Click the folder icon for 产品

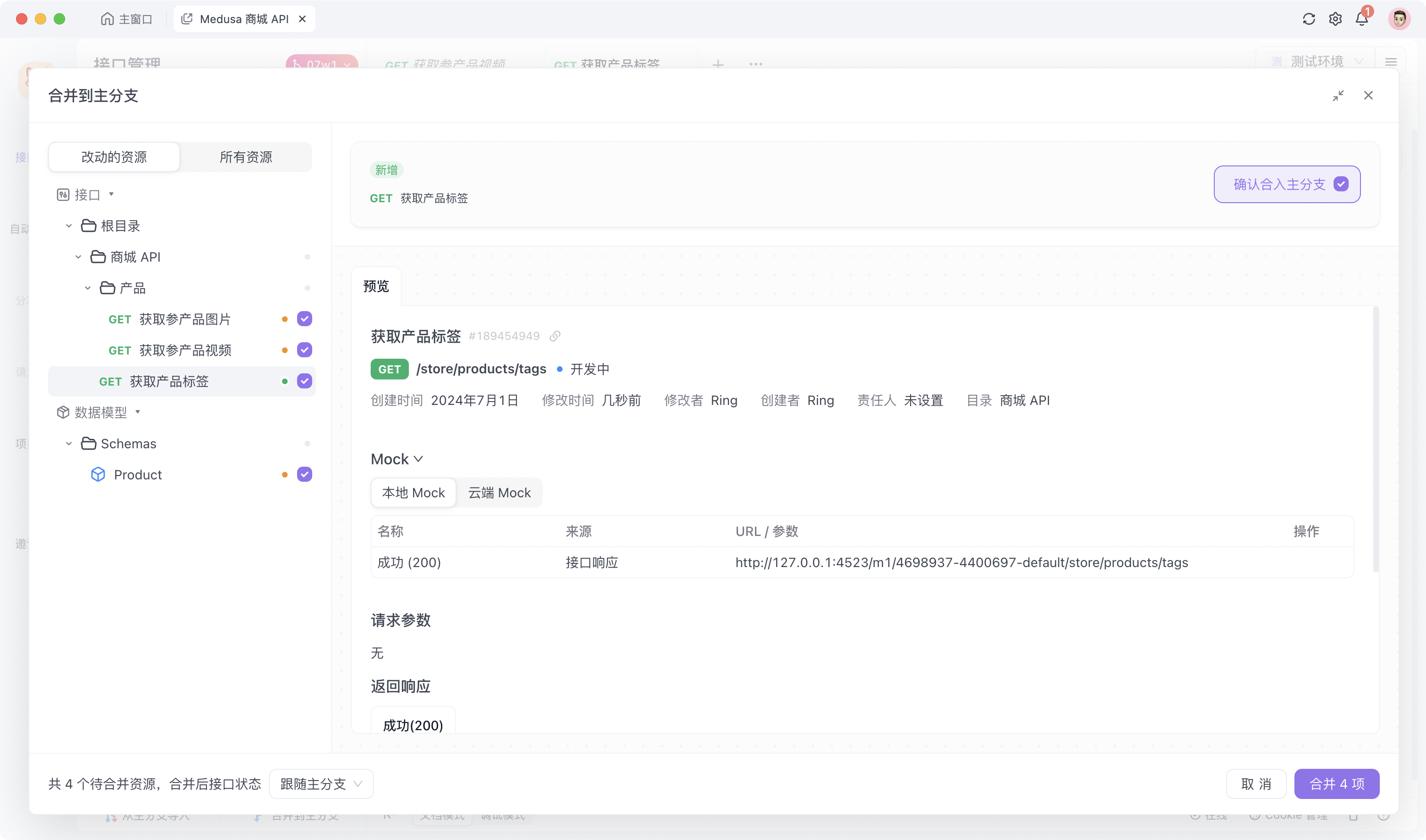point(107,288)
